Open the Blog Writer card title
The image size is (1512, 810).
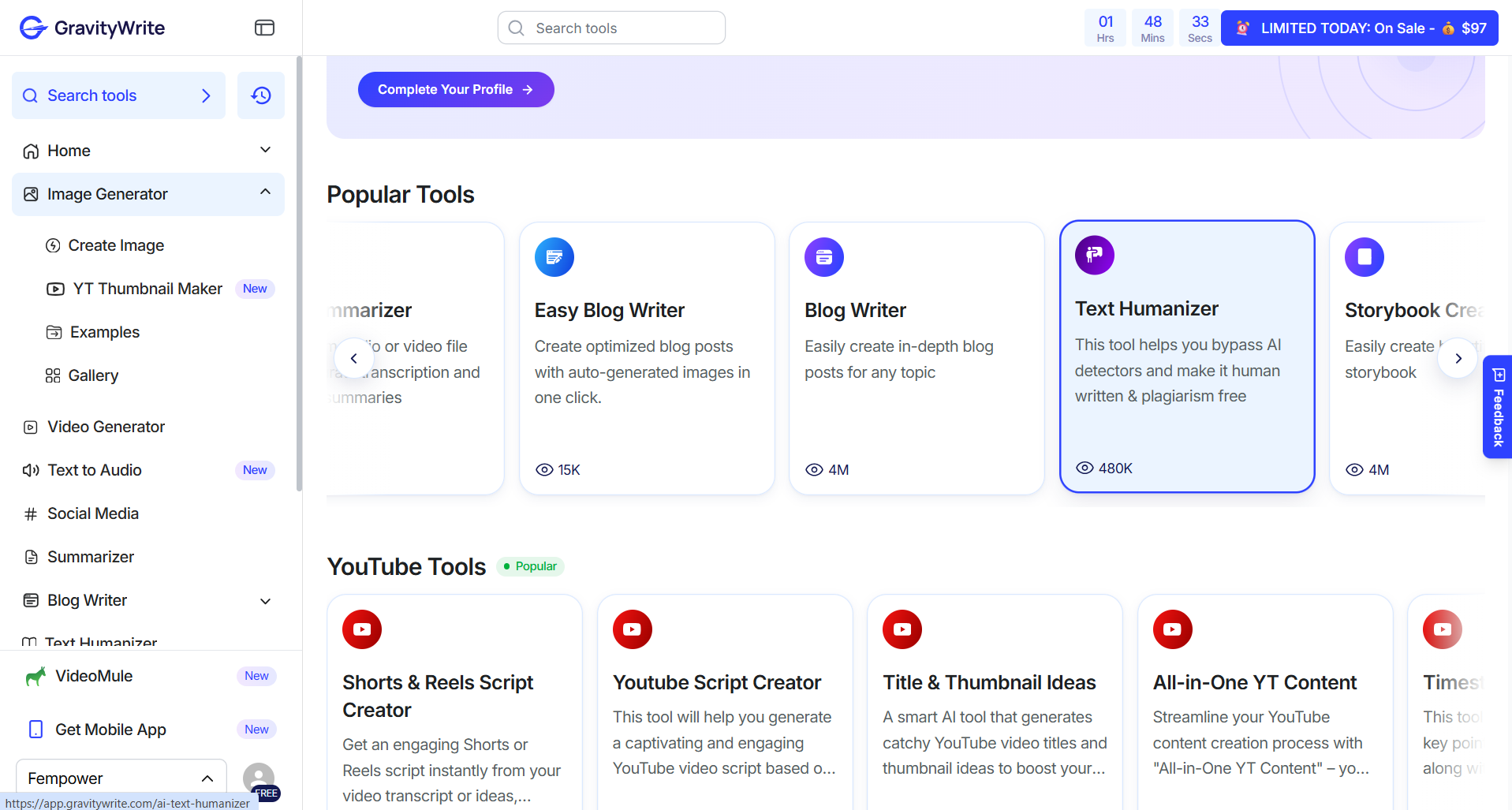[x=855, y=310]
